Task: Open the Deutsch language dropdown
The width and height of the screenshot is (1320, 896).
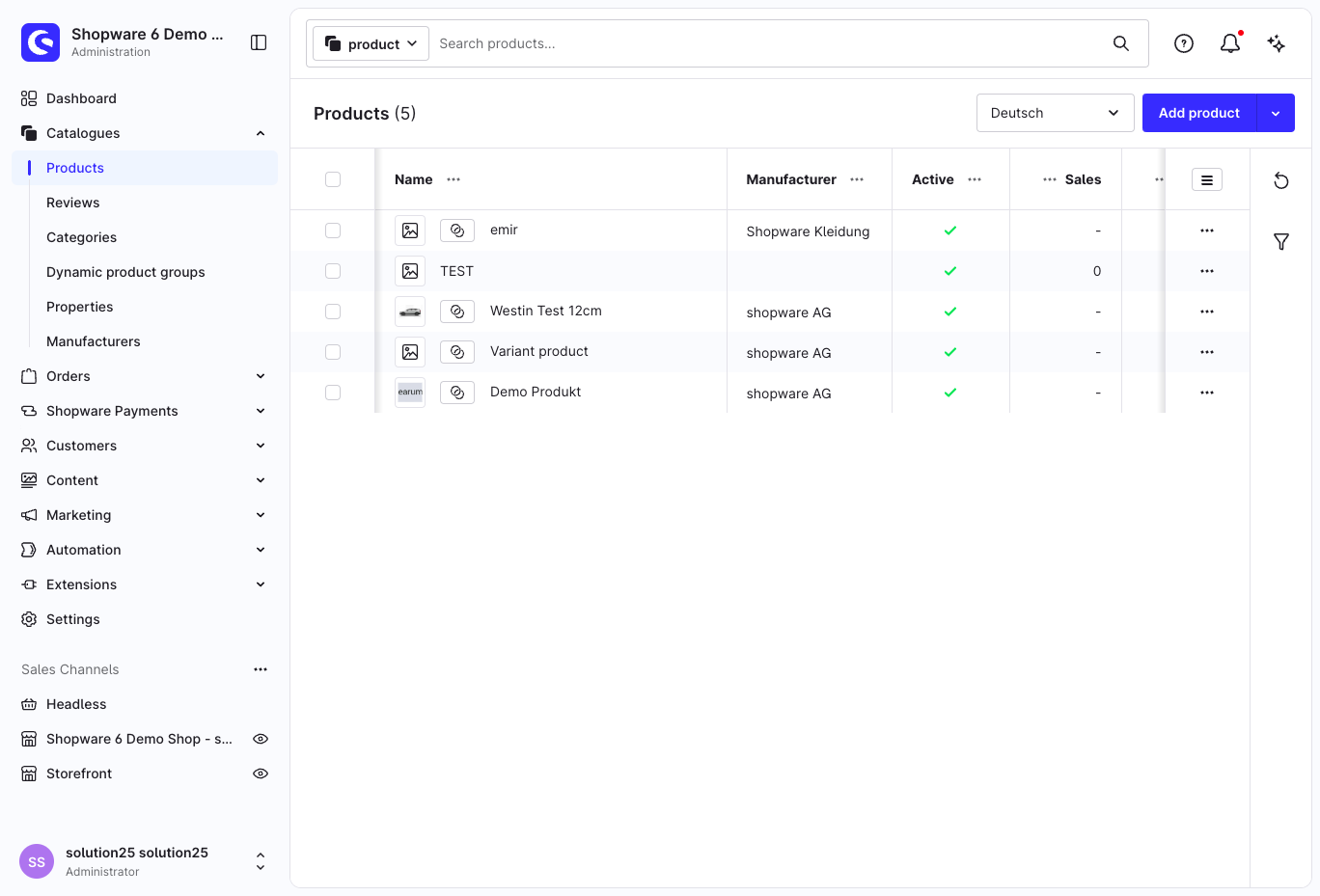Action: [1055, 113]
